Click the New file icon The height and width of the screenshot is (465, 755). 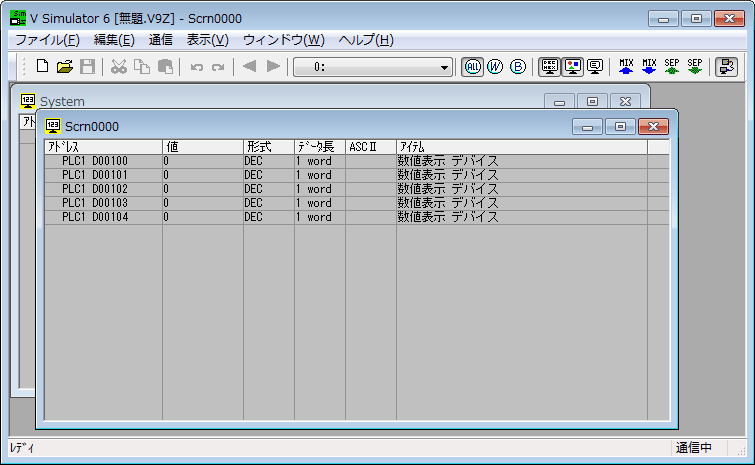42,67
